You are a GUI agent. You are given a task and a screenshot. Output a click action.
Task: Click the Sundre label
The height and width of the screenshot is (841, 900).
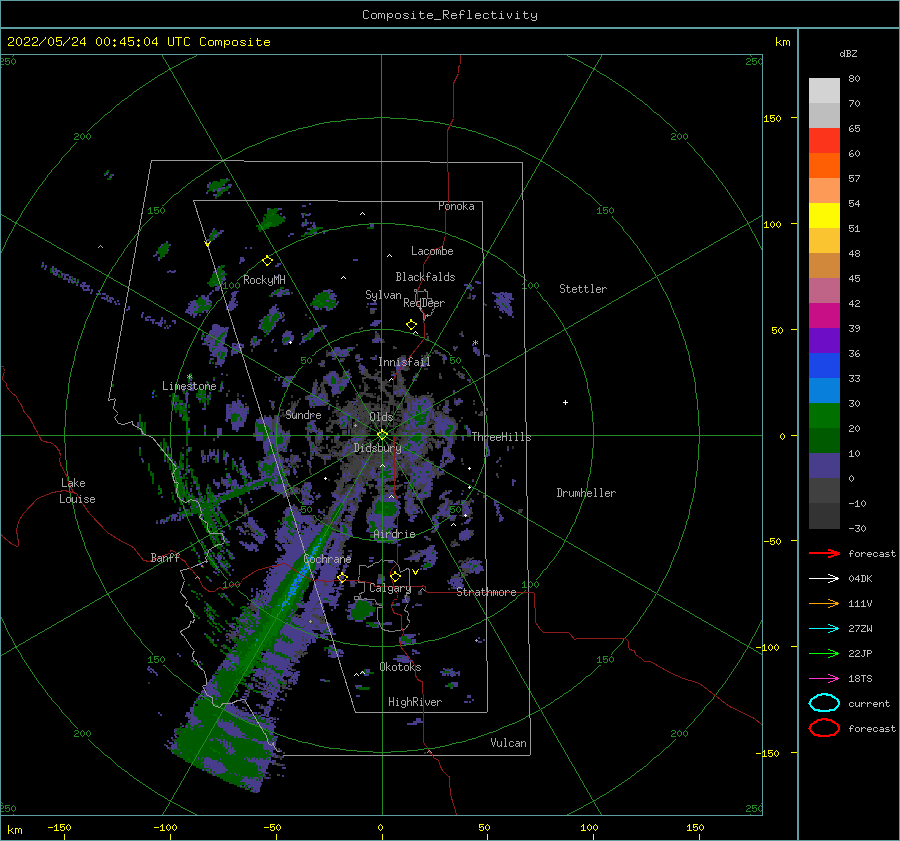303,415
